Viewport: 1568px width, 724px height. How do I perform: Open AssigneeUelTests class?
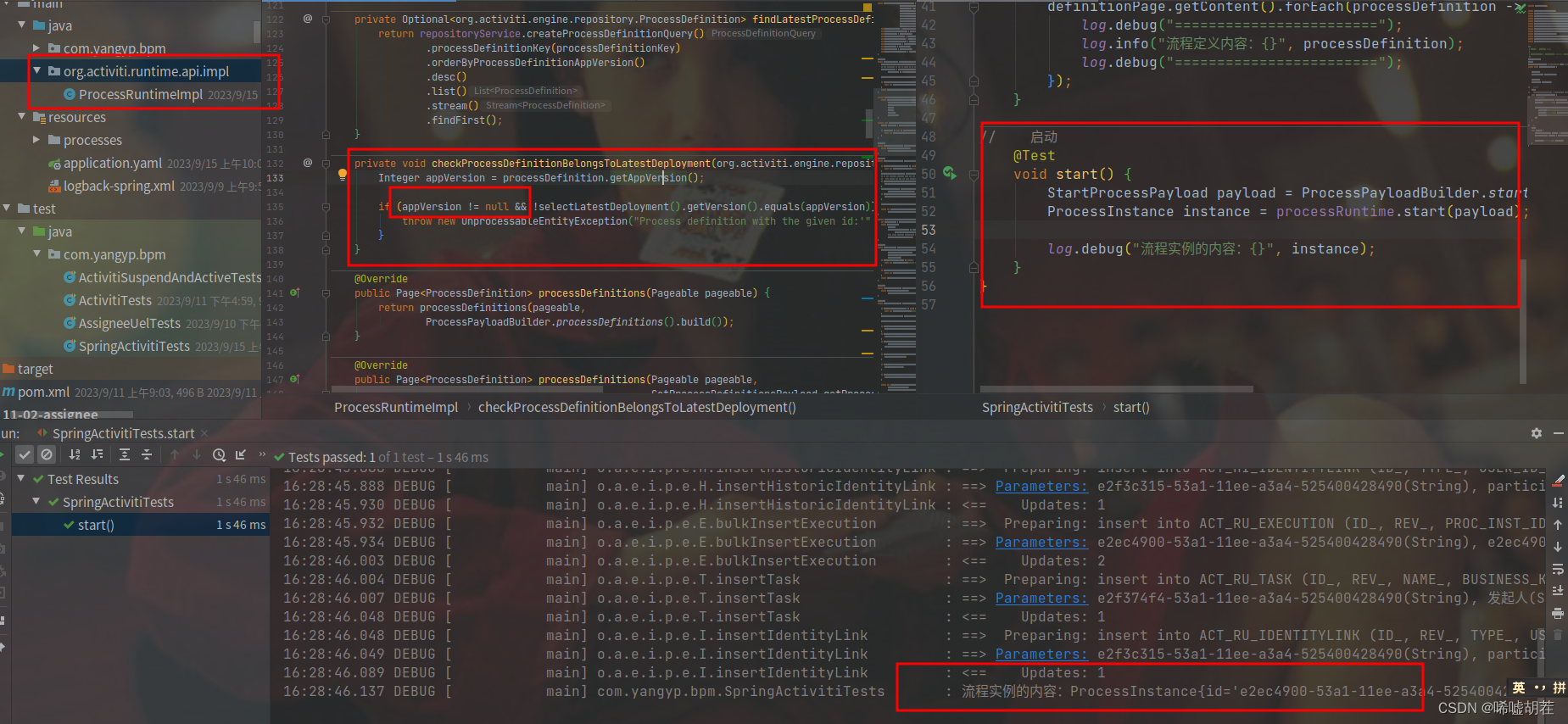[129, 323]
